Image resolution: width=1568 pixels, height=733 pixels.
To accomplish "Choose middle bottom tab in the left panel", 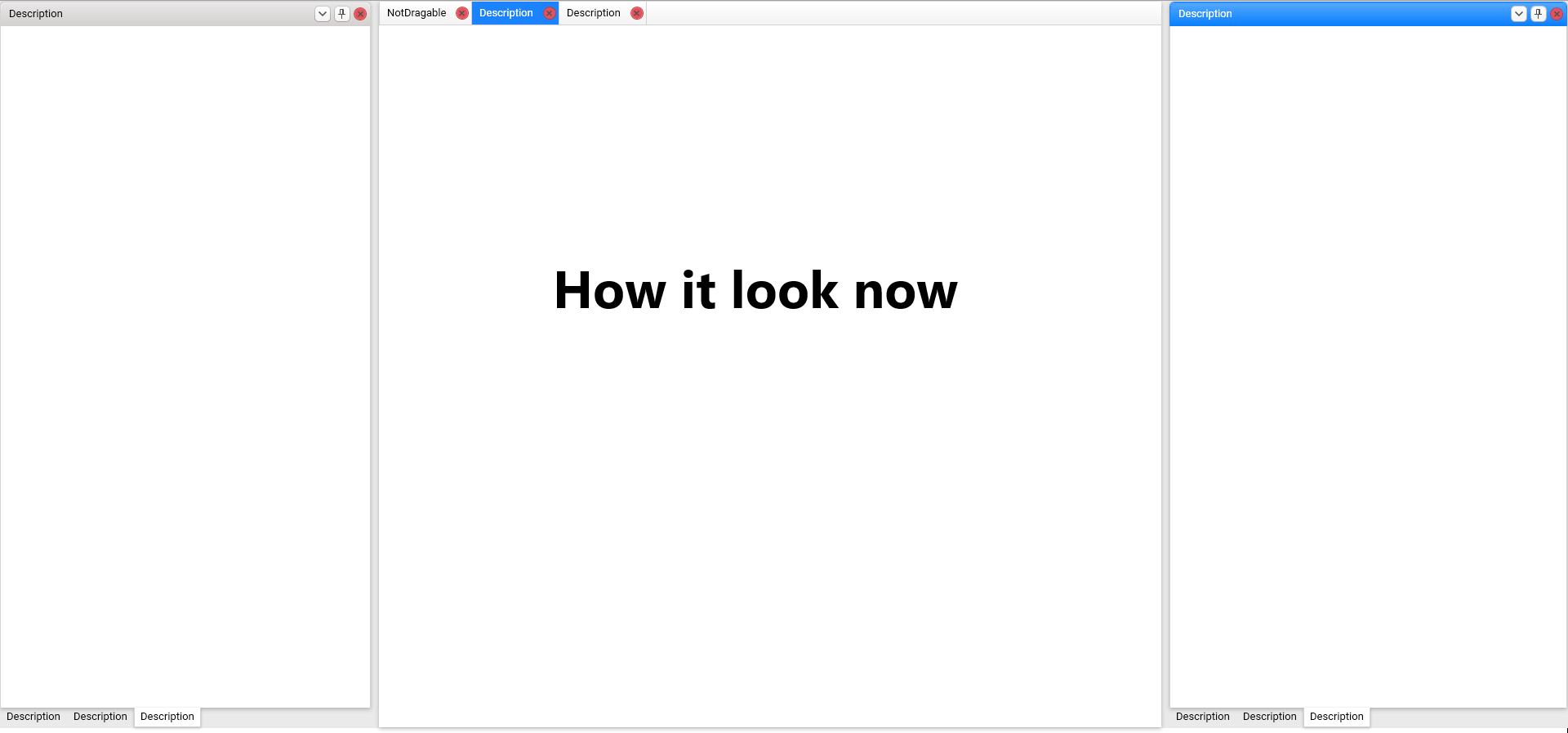I will pos(100,717).
